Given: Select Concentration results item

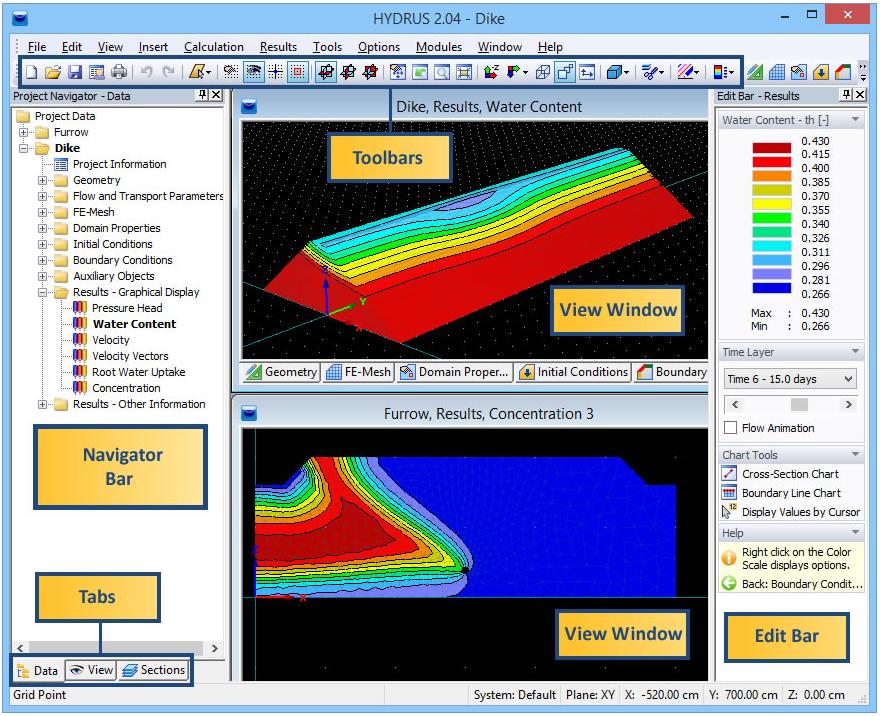Looking at the screenshot, I should click(126, 388).
